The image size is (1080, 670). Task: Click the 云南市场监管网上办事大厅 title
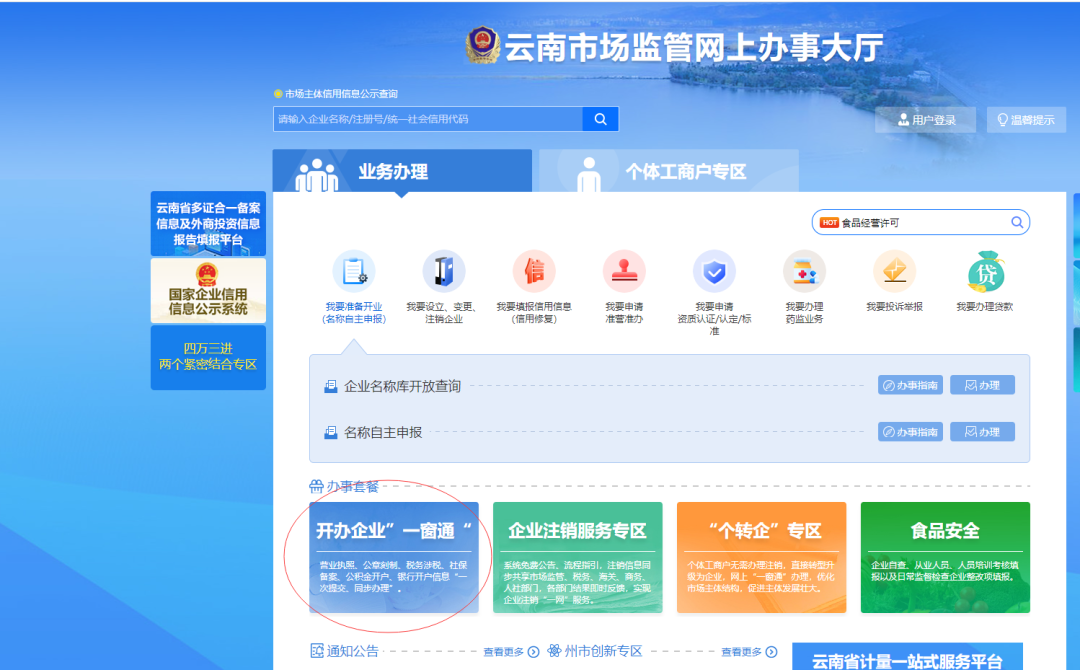[x=694, y=48]
